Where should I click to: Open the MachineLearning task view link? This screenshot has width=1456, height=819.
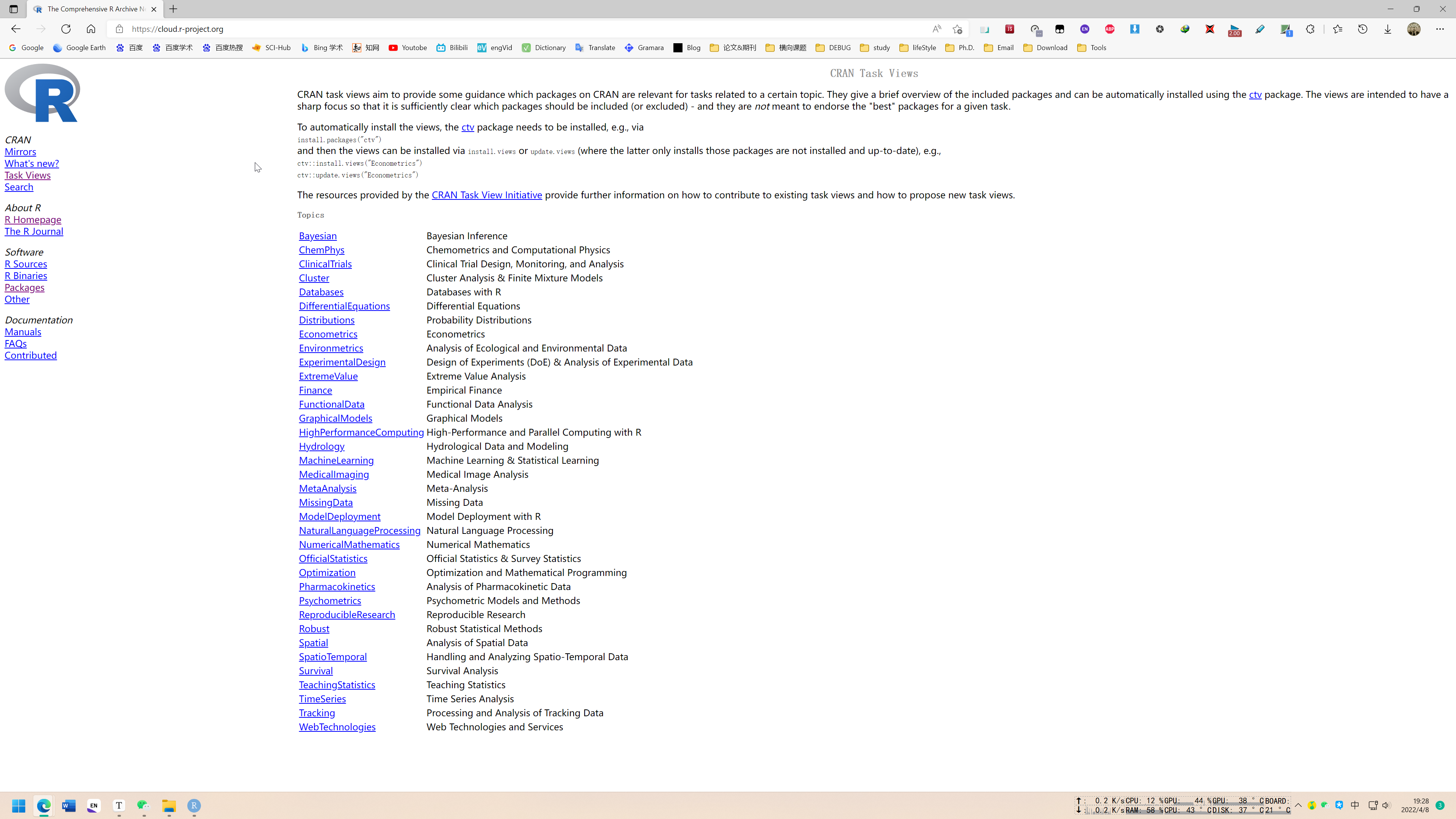coord(336,460)
